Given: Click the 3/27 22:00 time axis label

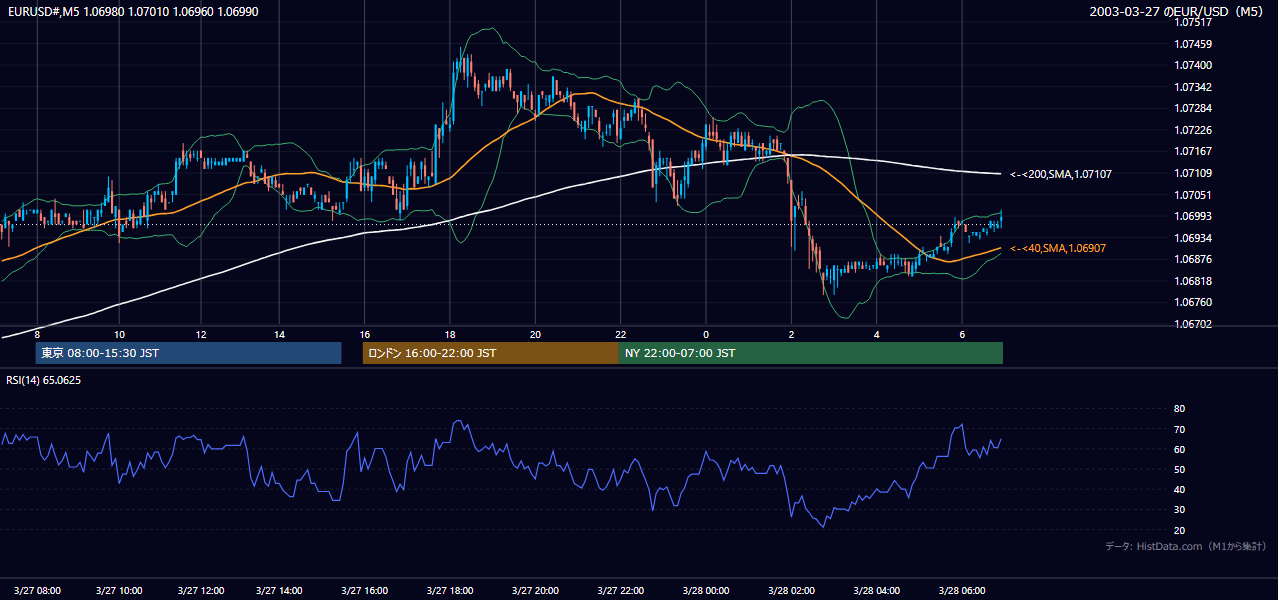Looking at the screenshot, I should coord(620,590).
